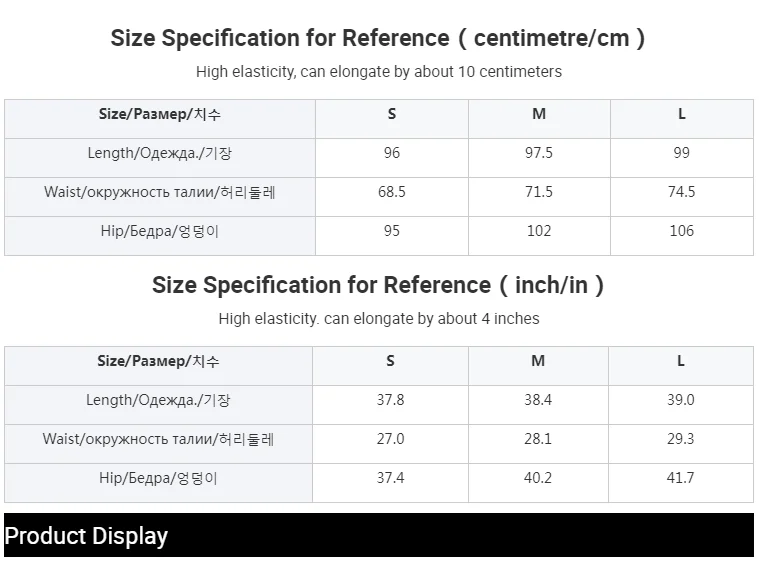Click the 41.7 hip value in inches

pos(681,478)
